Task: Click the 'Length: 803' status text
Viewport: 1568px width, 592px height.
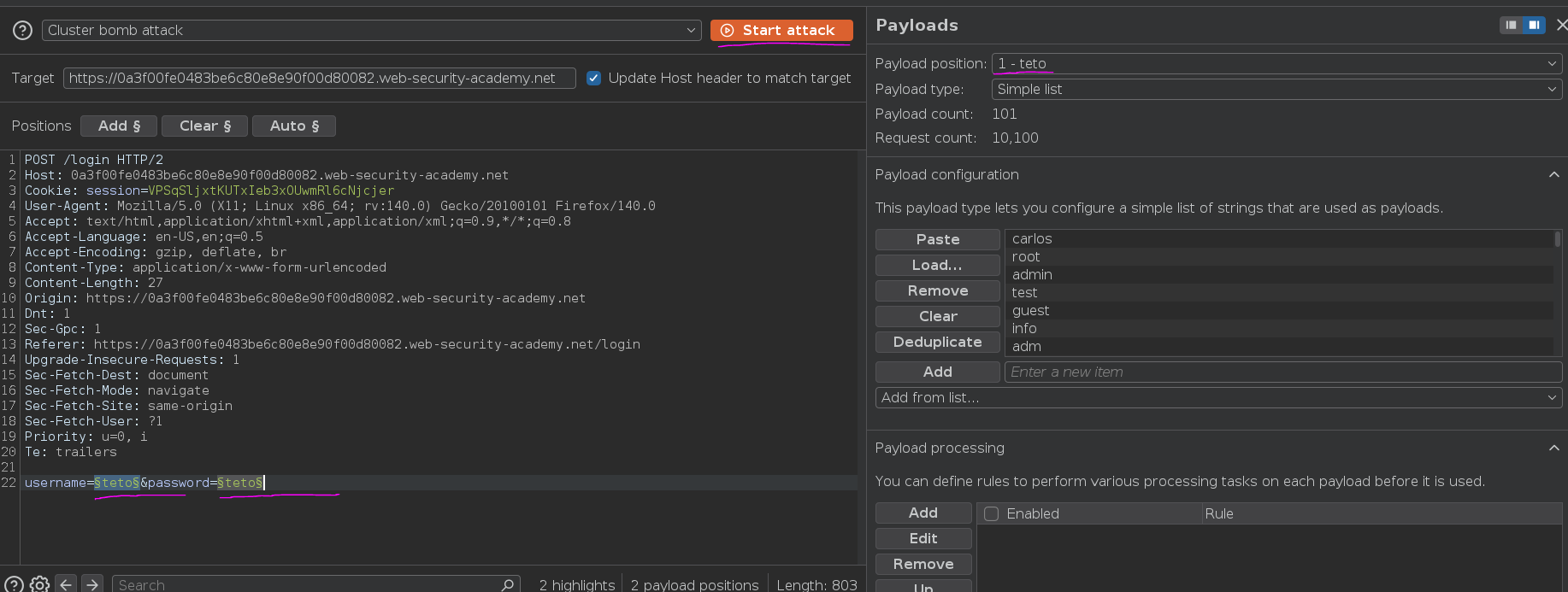Action: tap(816, 585)
